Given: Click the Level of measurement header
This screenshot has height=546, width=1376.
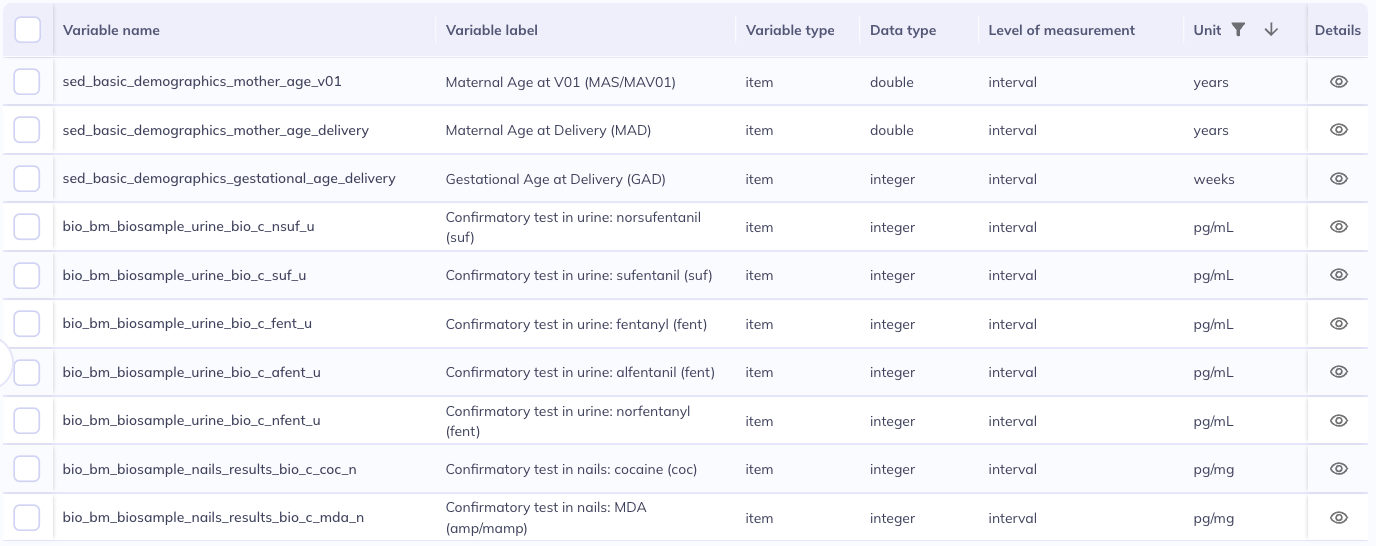Looking at the screenshot, I should point(1061,30).
